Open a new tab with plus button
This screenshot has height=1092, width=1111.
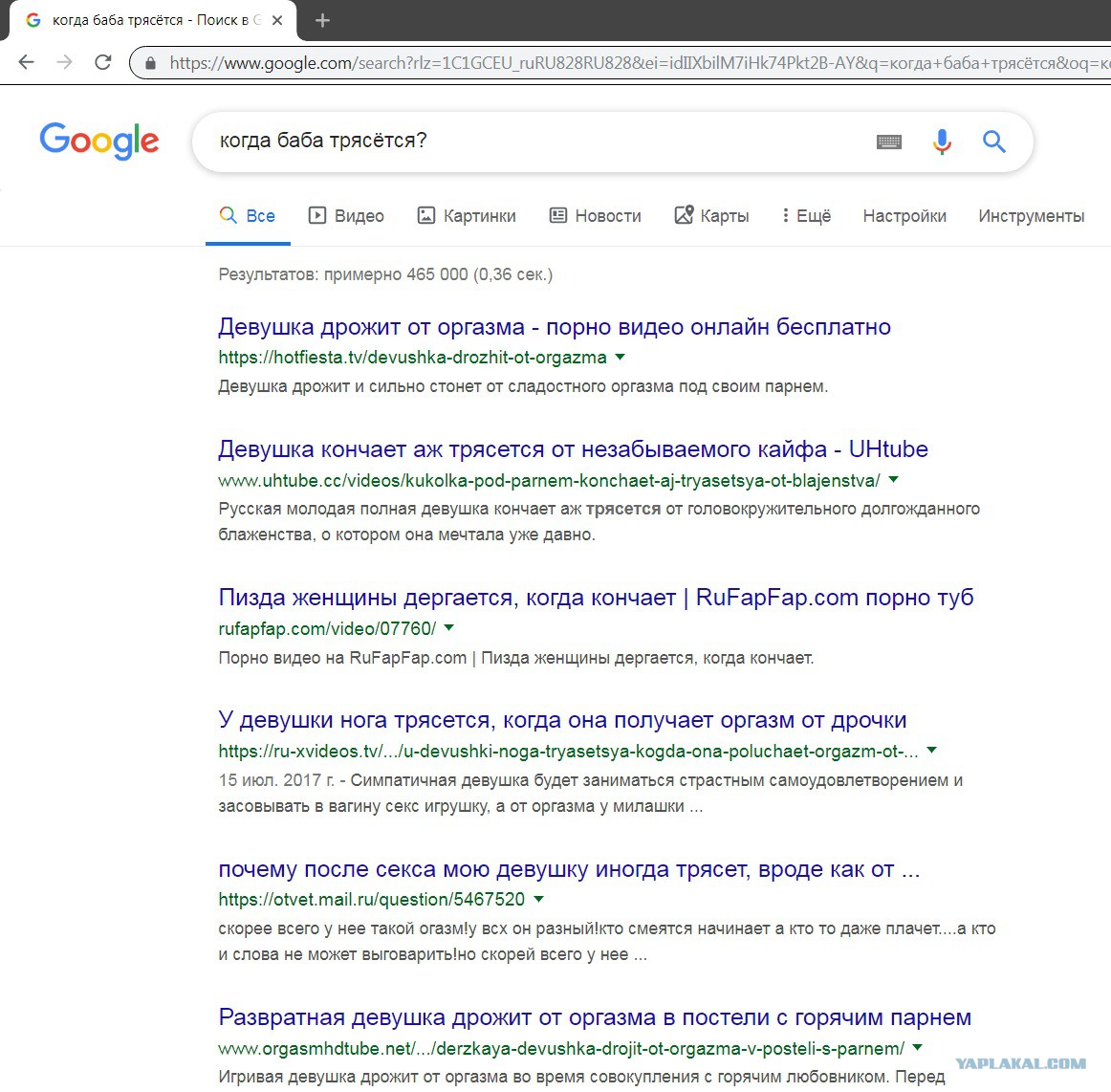tap(322, 20)
